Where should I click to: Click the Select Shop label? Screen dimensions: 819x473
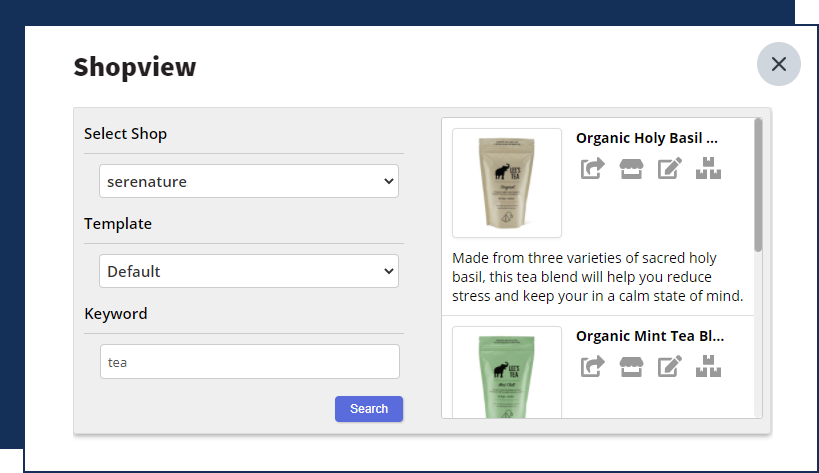pyautogui.click(x=125, y=134)
